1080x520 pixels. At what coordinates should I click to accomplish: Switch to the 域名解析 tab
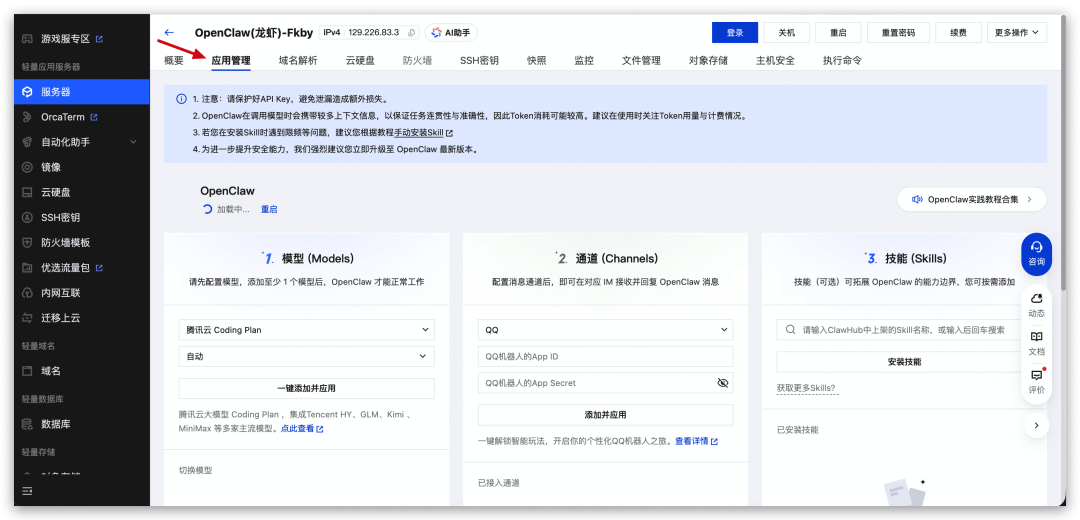pos(298,60)
